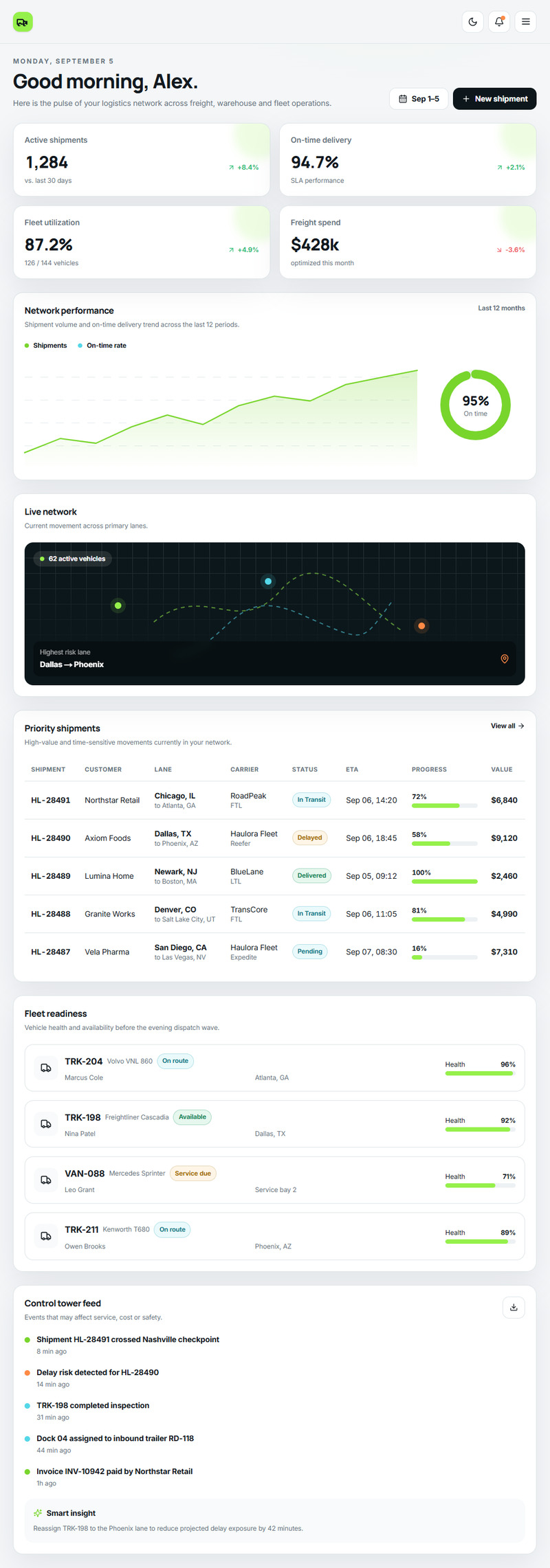Toggle dark mode with the moon icon
The height and width of the screenshot is (1568, 550).
tap(473, 22)
